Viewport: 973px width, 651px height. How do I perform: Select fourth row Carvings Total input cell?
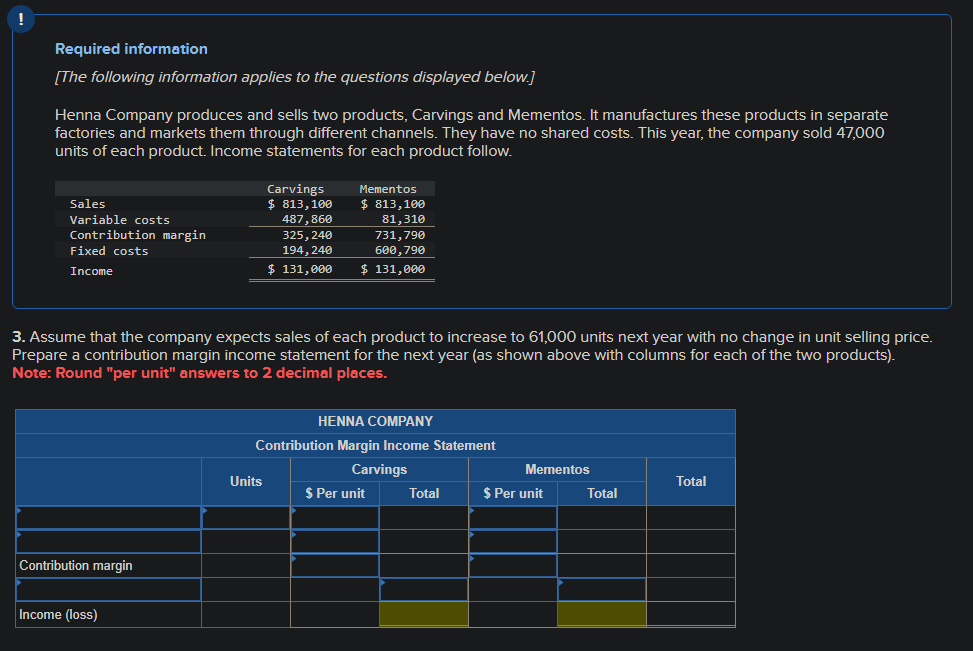pos(424,590)
